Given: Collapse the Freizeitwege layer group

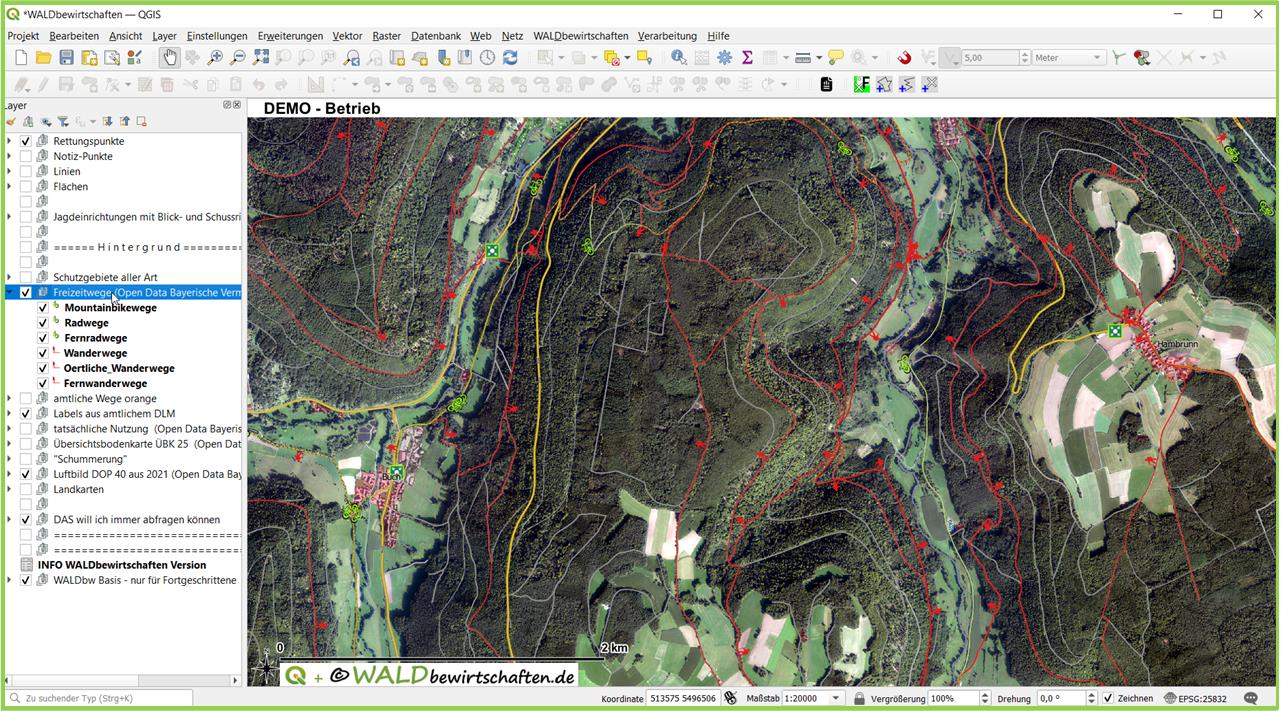Looking at the screenshot, I should point(9,293).
